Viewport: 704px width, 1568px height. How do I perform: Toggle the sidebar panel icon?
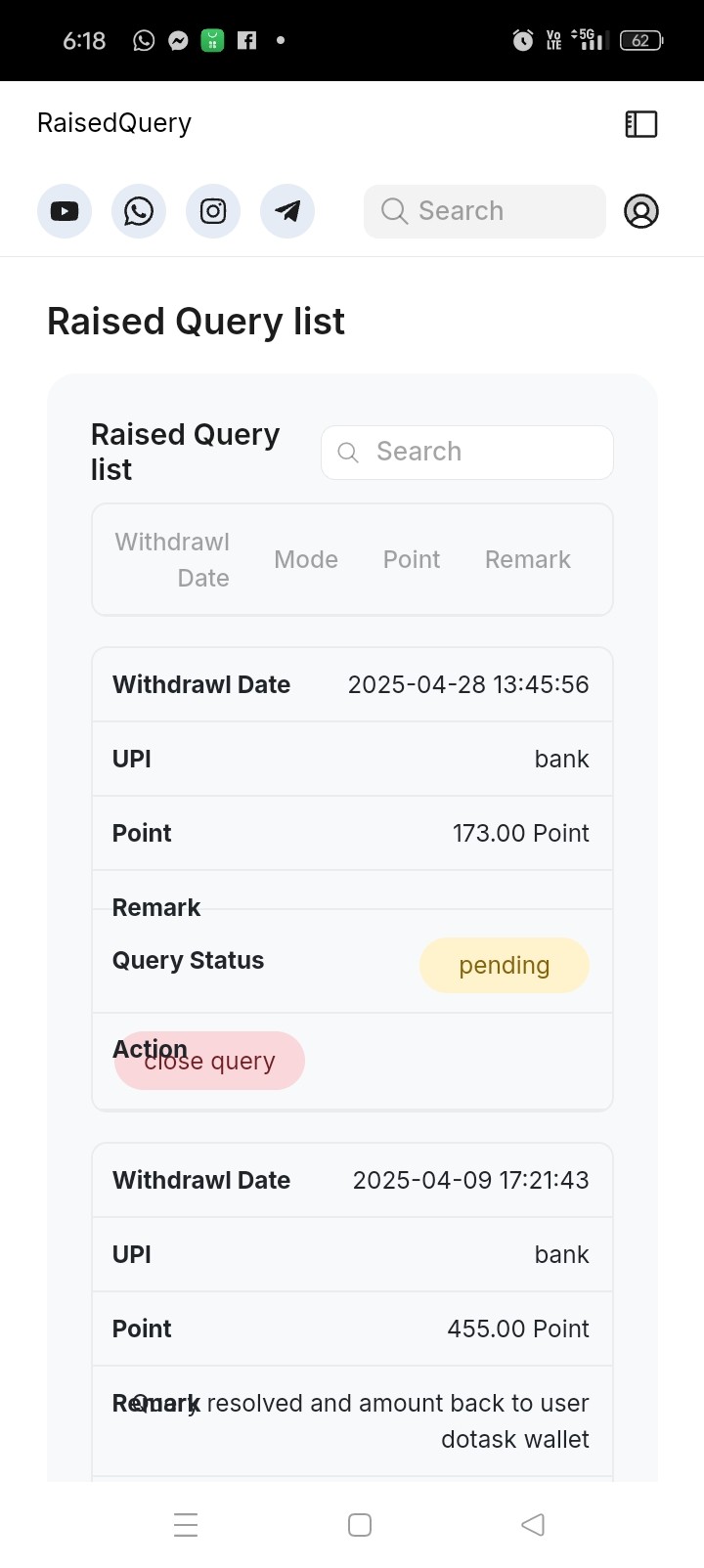point(641,124)
